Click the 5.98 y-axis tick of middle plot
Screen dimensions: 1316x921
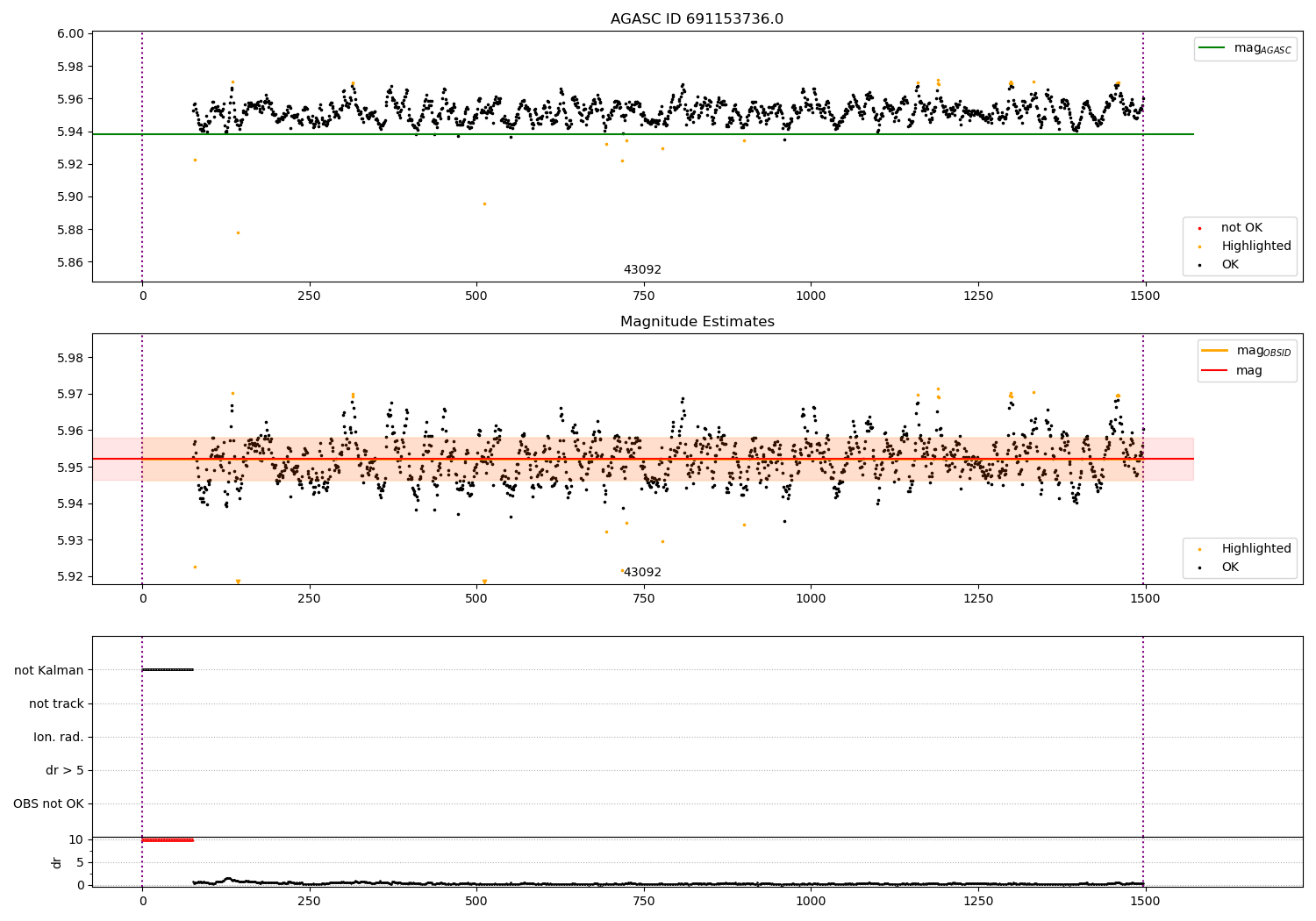click(x=71, y=358)
